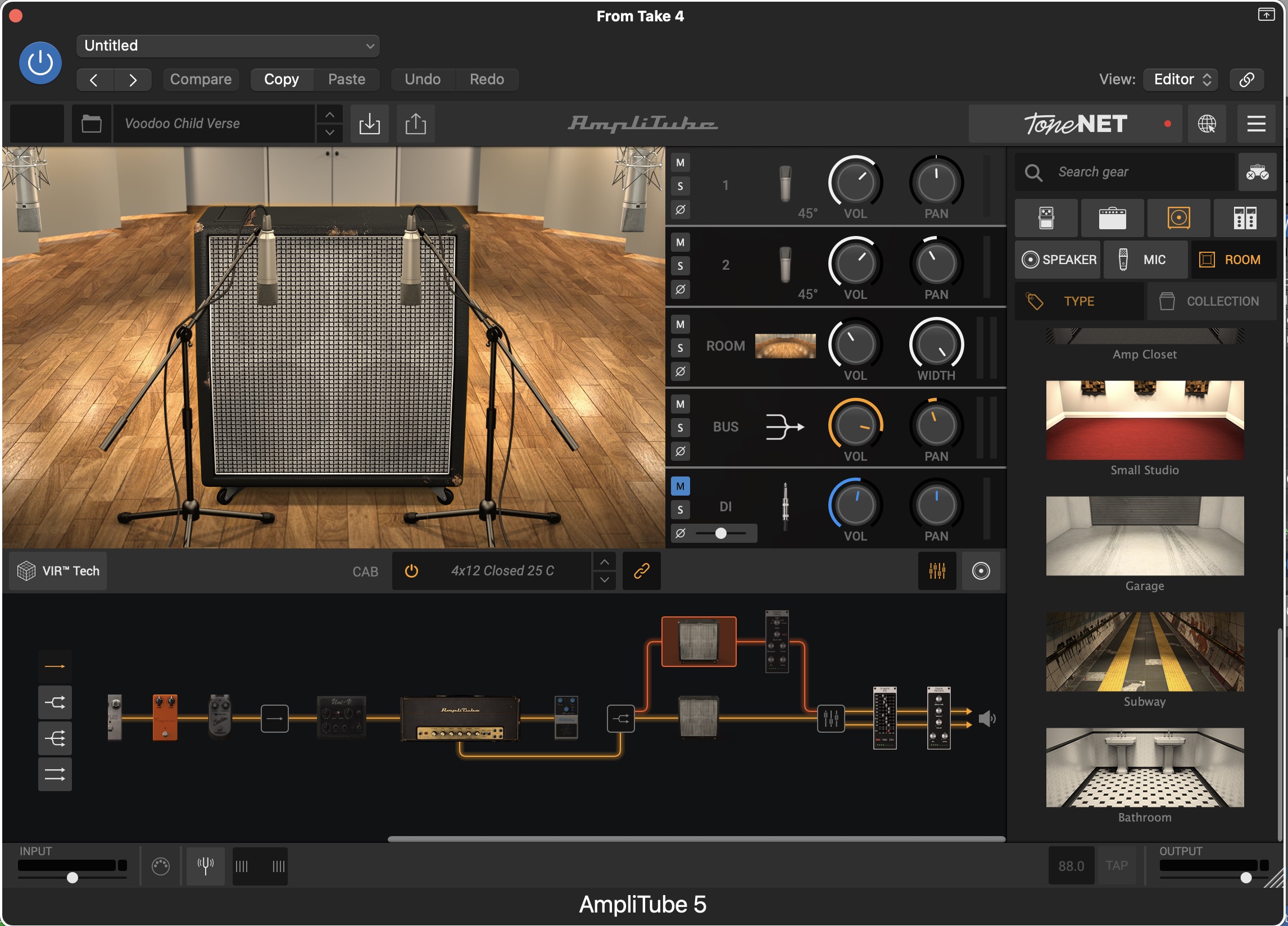
Task: Click the cabinet mixer sliders icon
Action: point(937,570)
